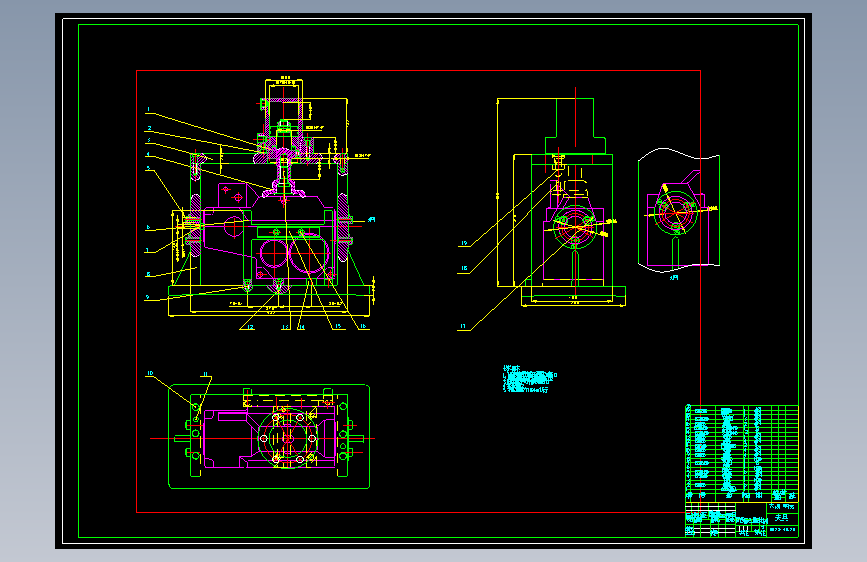This screenshot has width=867, height=562.
Task: Click the parts list table above title block
Action: pos(742,452)
